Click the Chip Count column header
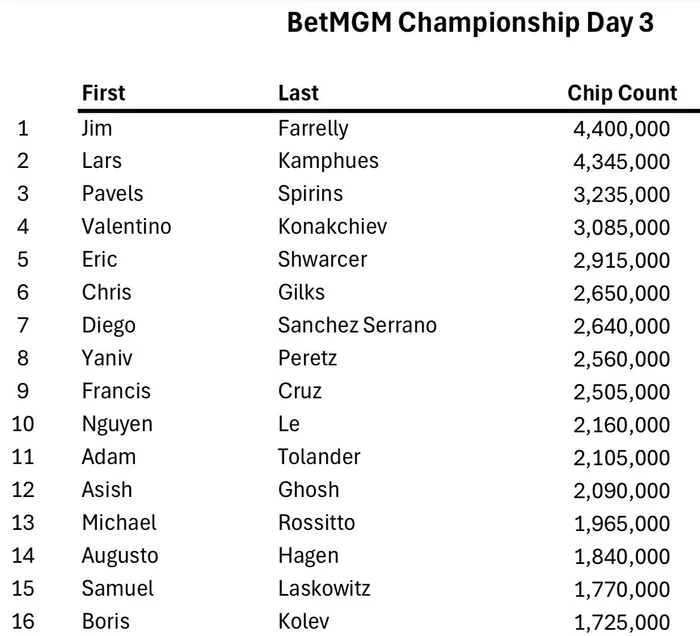This screenshot has height=636, width=700. click(622, 93)
